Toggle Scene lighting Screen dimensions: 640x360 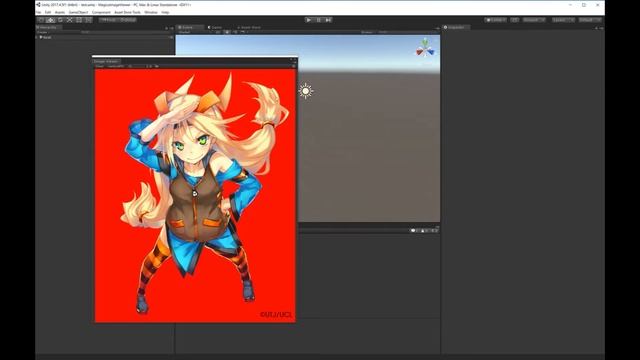click(x=227, y=32)
